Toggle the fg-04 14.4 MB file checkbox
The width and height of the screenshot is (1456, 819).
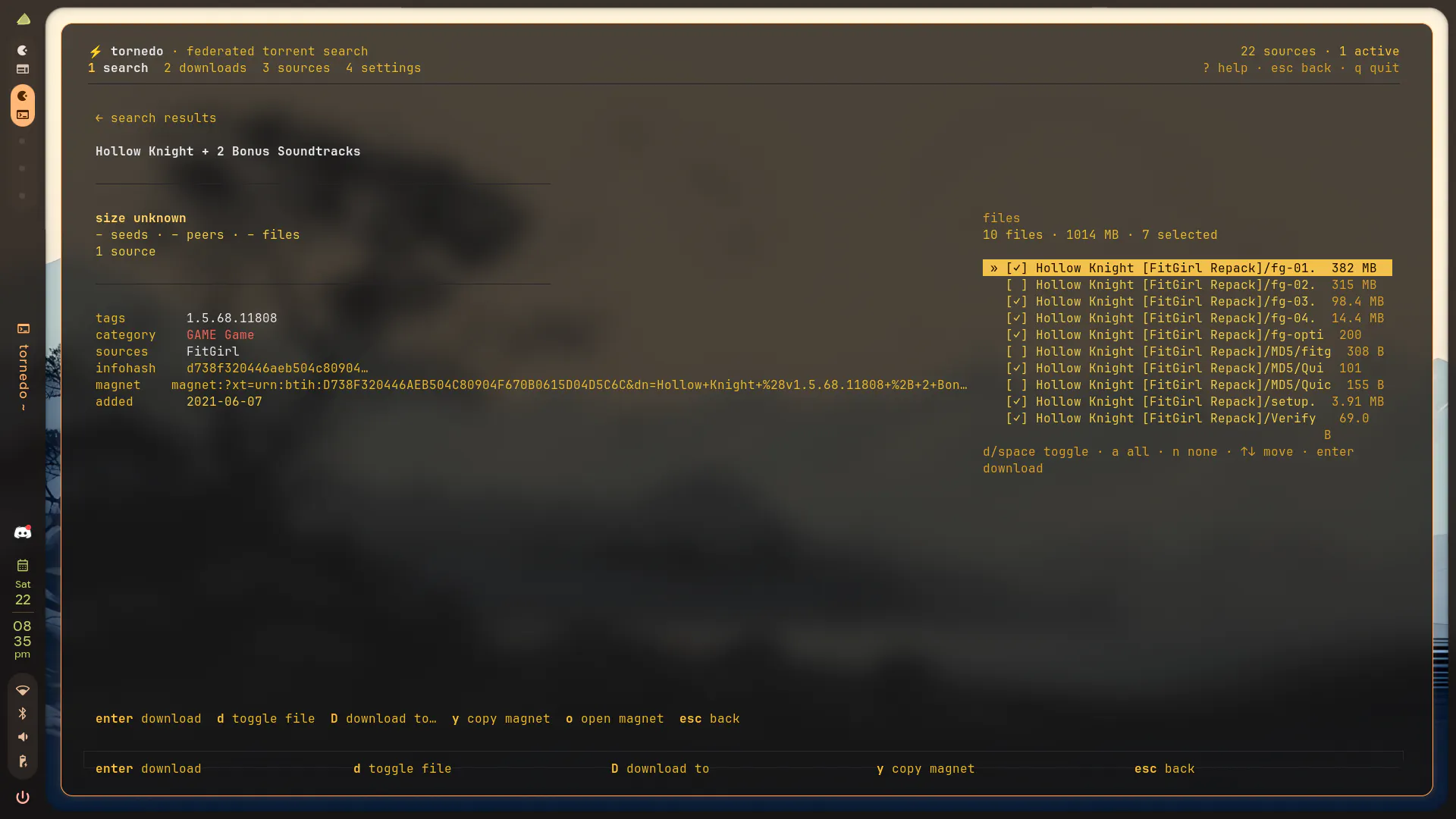click(x=1016, y=318)
